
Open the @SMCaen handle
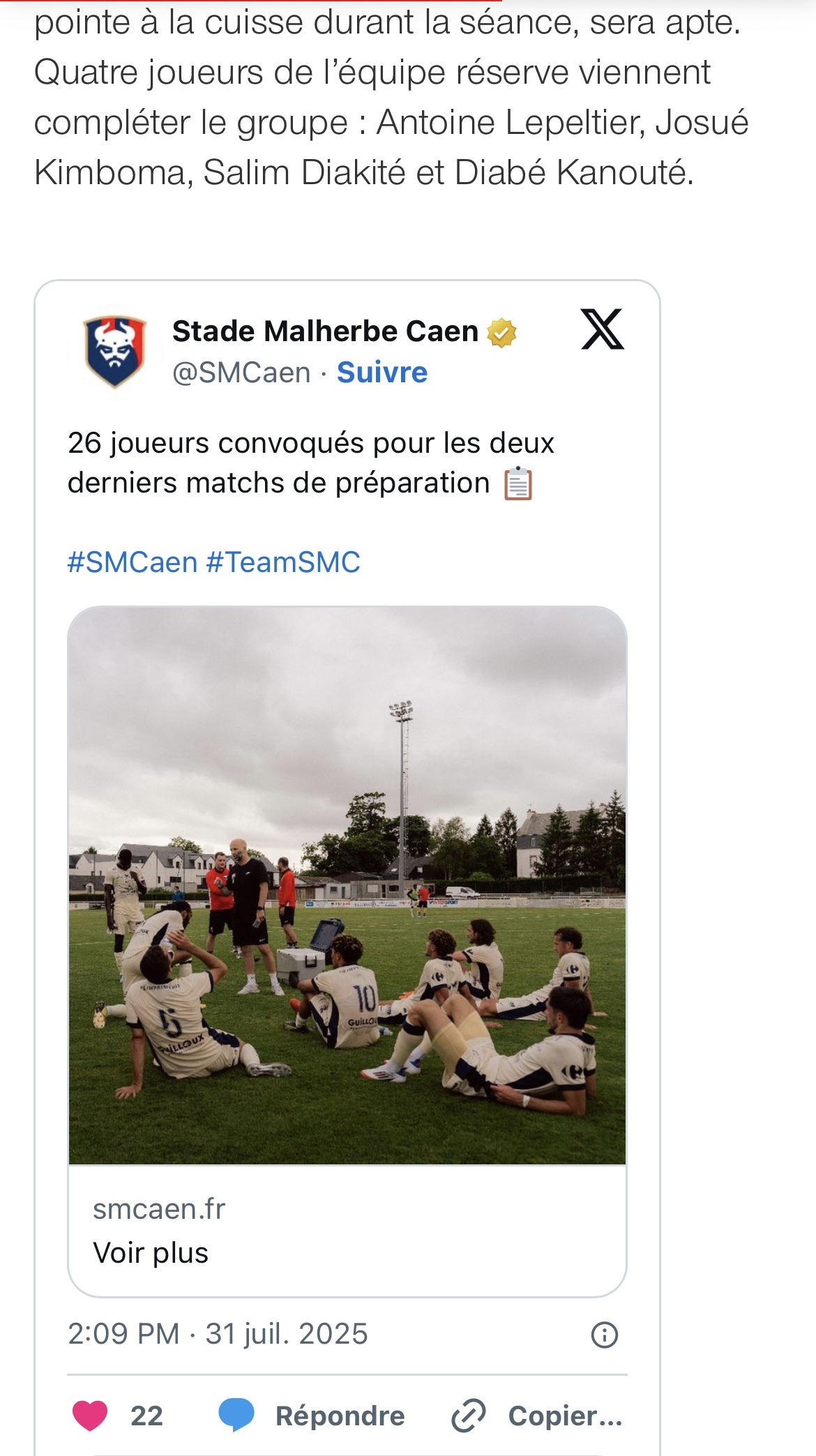click(241, 373)
